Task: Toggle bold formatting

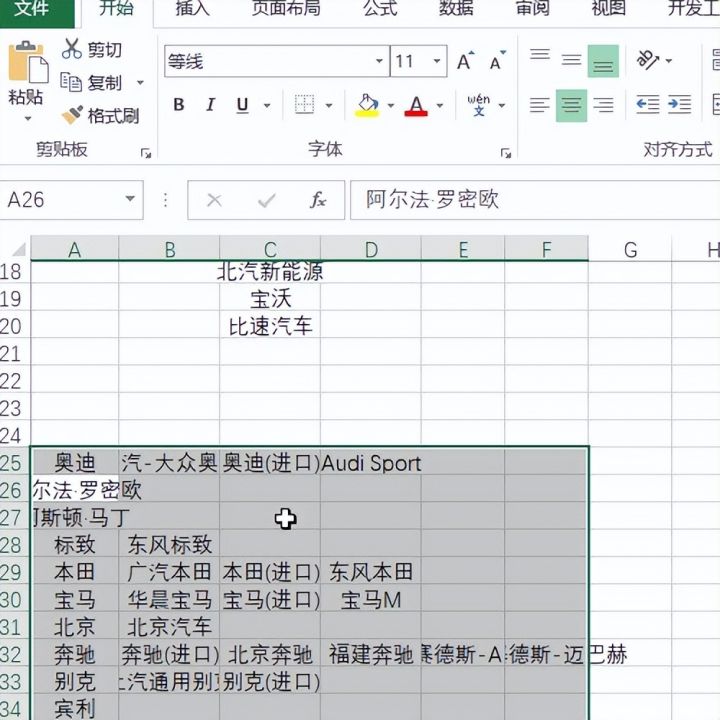Action: pos(179,105)
